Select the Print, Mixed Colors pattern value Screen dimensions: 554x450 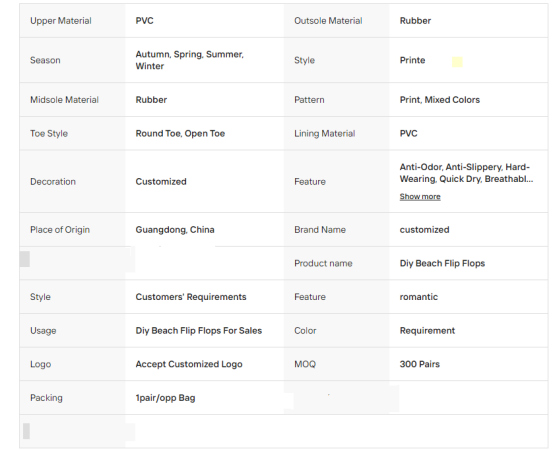(439, 100)
